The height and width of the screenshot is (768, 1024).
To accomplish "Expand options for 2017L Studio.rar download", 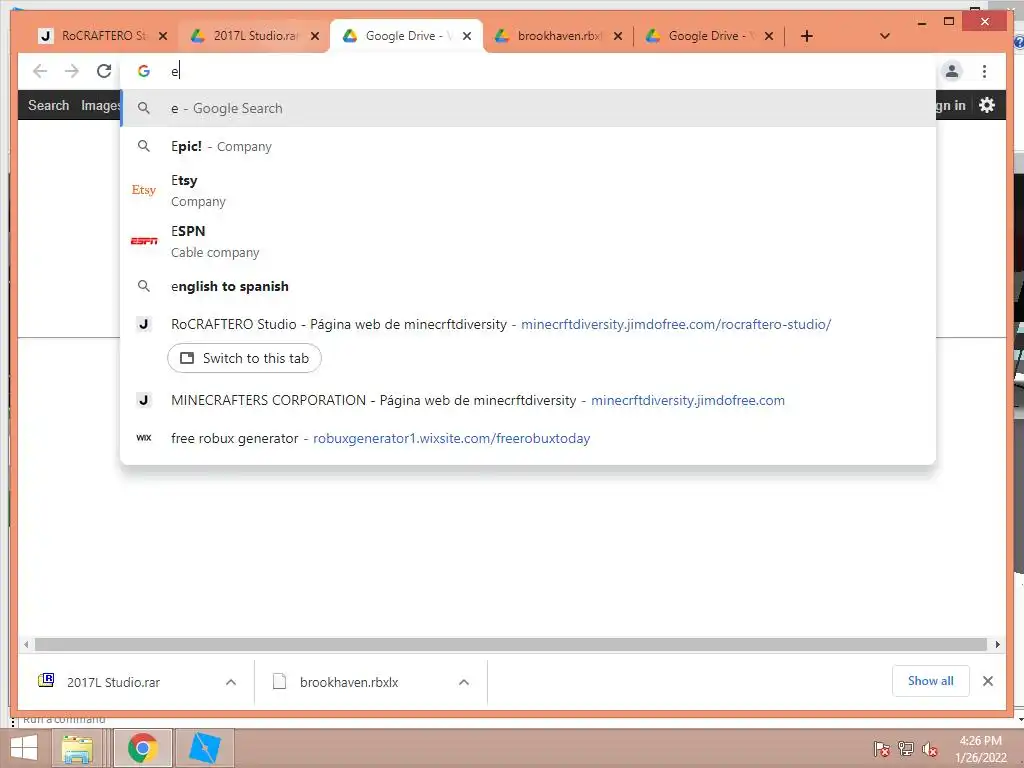I will coord(231,682).
